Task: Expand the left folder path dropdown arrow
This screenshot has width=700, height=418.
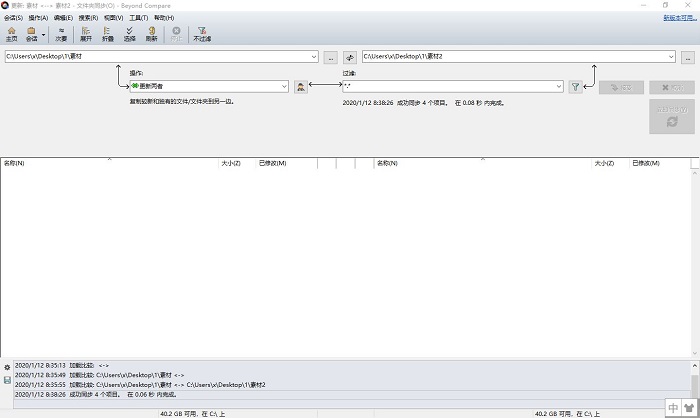Action: coord(314,57)
